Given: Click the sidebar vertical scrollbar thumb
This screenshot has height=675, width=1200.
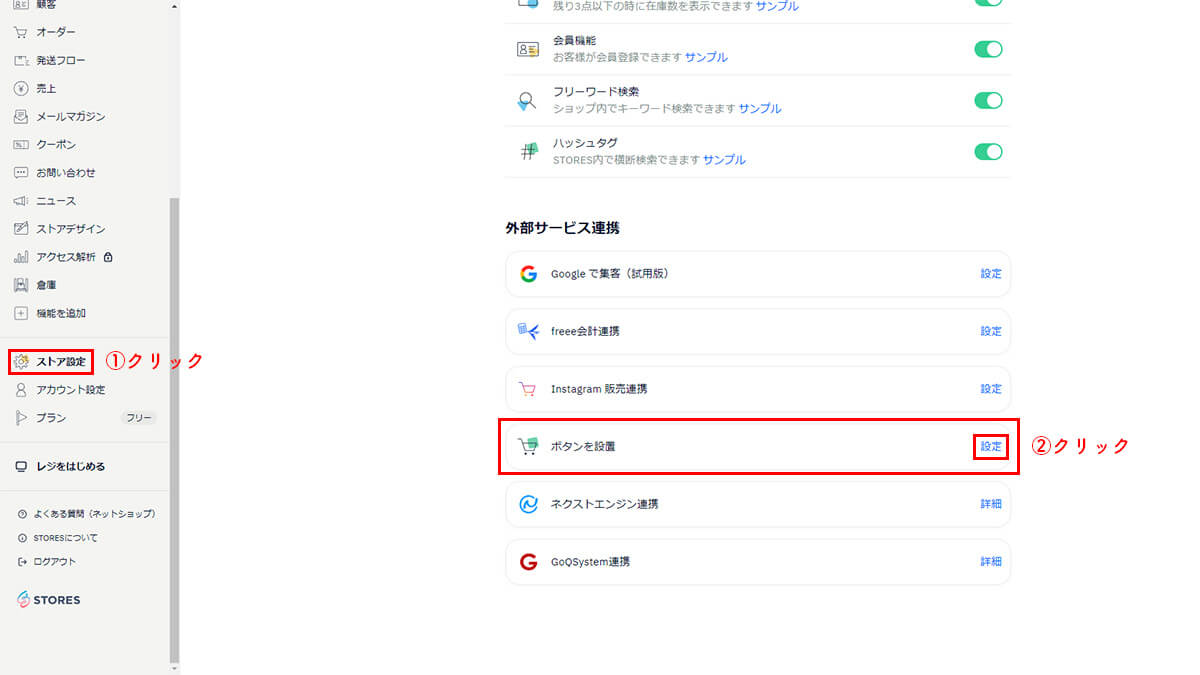Looking at the screenshot, I should pos(175,430).
